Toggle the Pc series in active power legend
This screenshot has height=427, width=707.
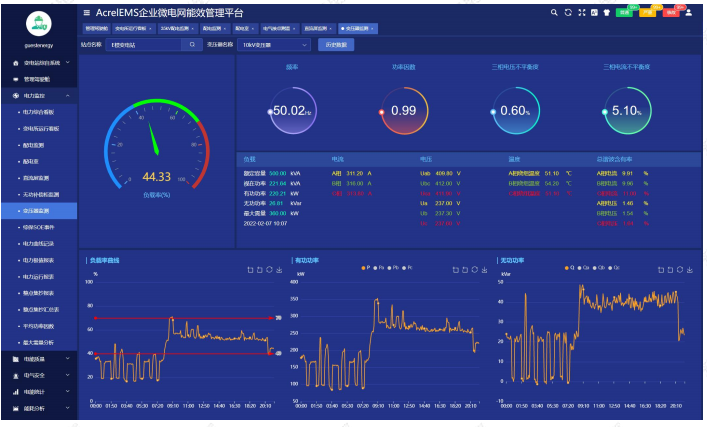407,268
